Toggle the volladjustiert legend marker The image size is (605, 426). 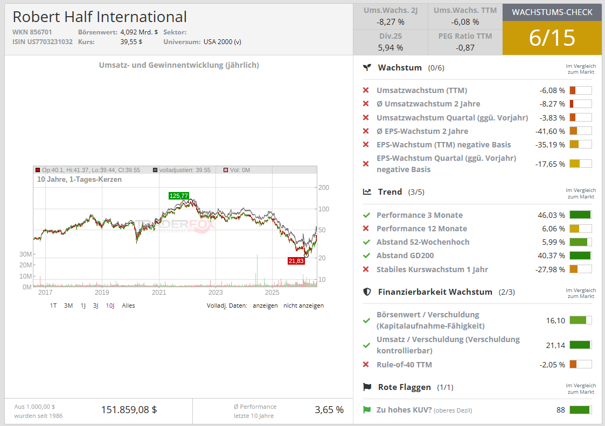(155, 170)
